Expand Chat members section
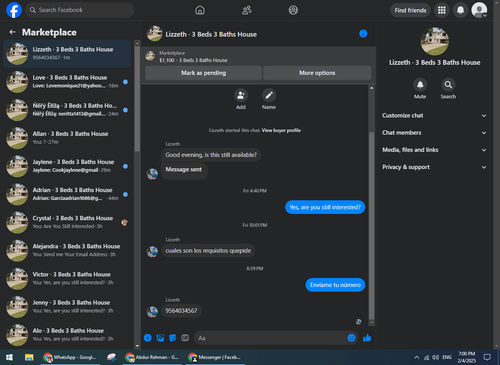500x365 pixels. click(434, 133)
